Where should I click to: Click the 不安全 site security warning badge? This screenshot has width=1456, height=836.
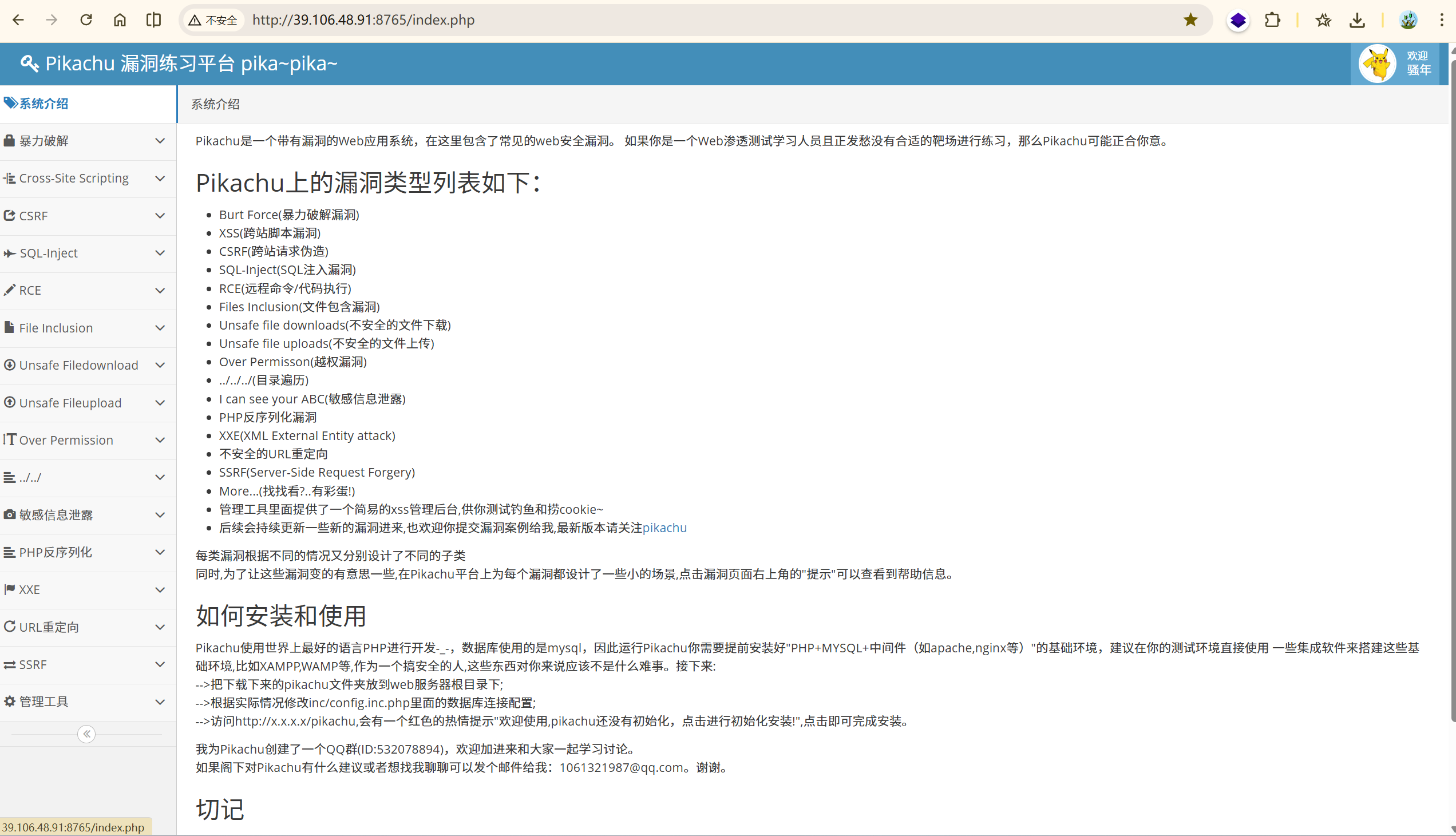pyautogui.click(x=213, y=20)
